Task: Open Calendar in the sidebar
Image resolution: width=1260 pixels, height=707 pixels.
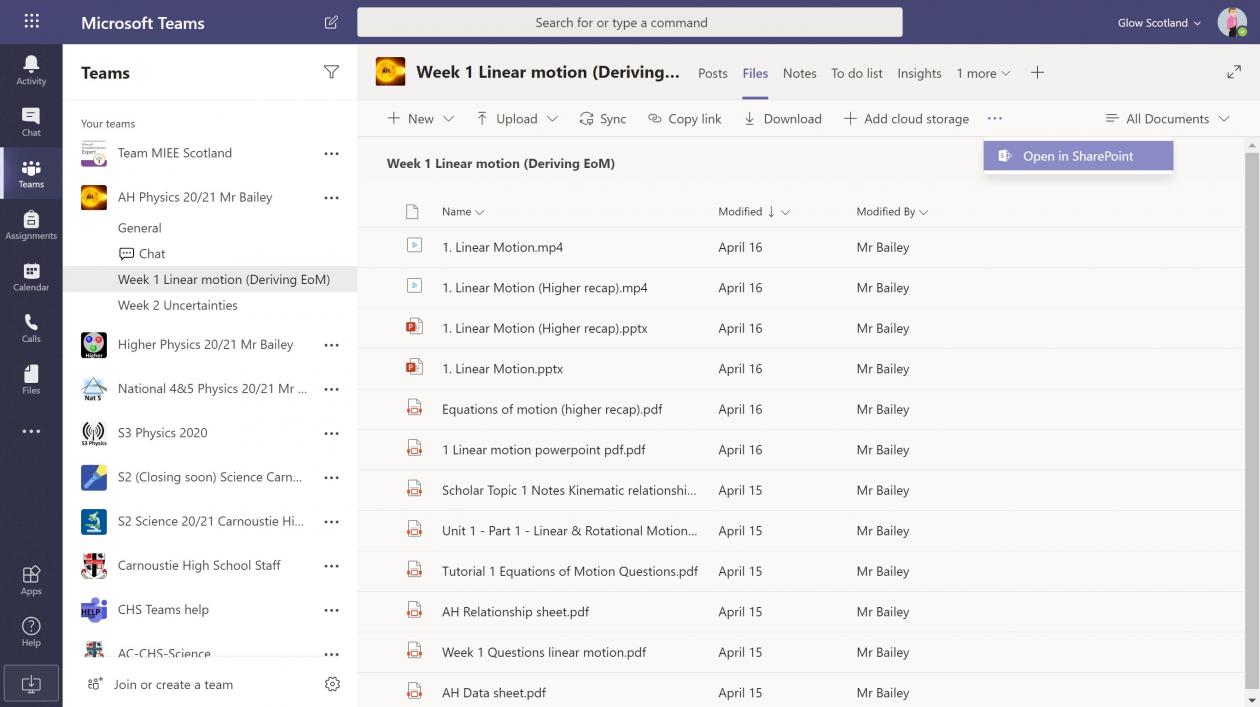Action: [31, 277]
